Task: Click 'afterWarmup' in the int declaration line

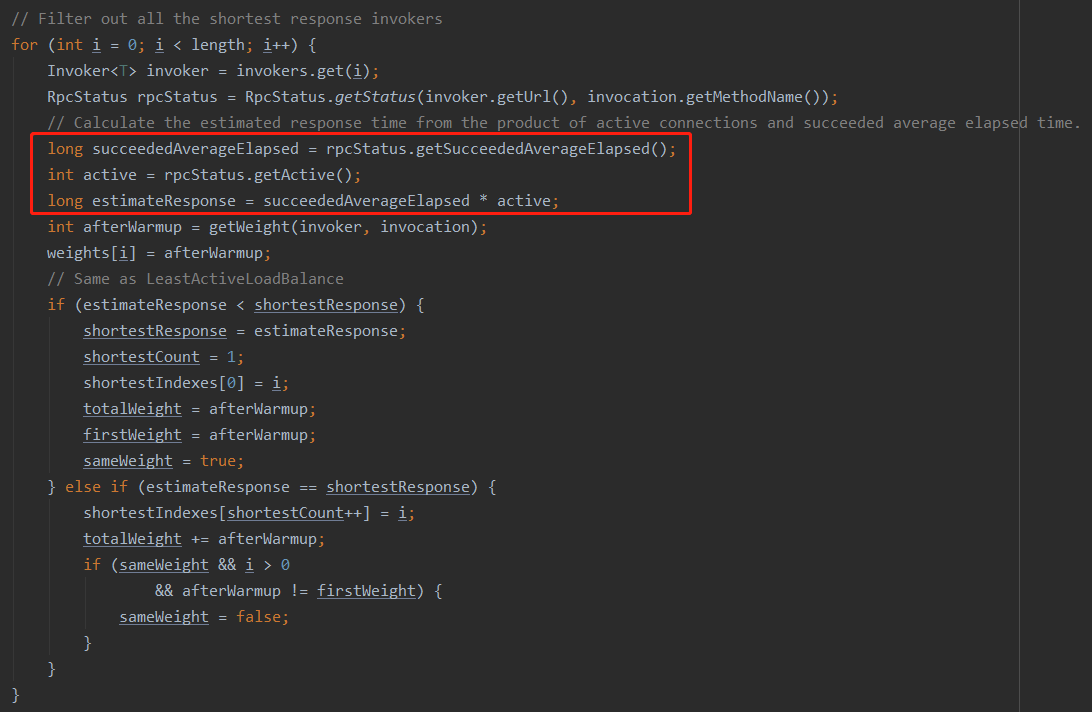Action: (132, 227)
